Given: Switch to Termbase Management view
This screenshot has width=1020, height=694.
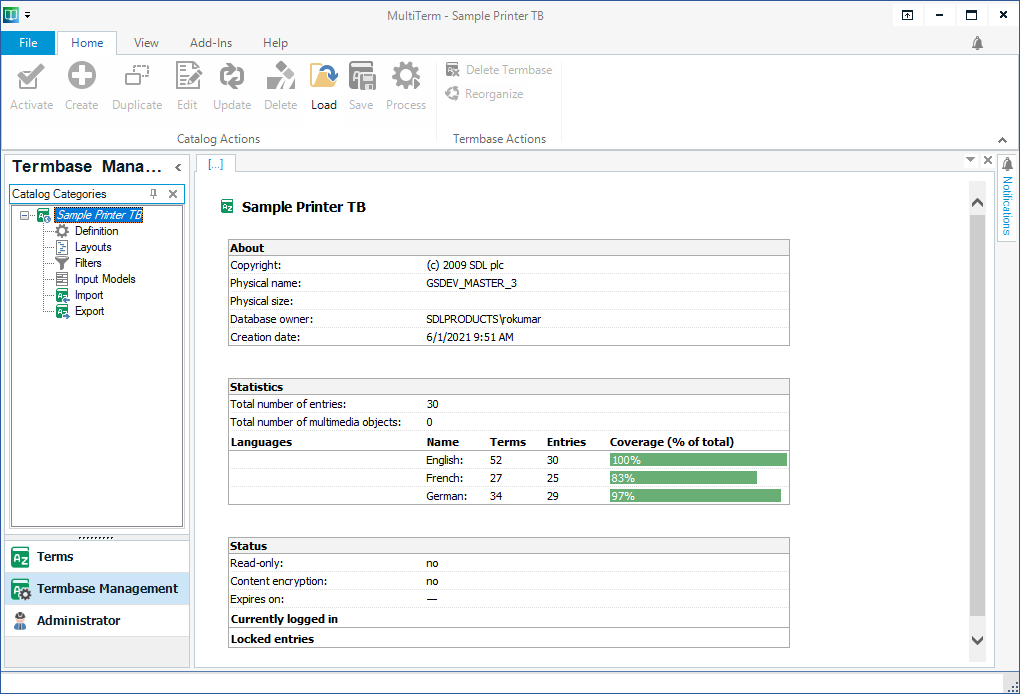Looking at the screenshot, I should pyautogui.click(x=97, y=589).
